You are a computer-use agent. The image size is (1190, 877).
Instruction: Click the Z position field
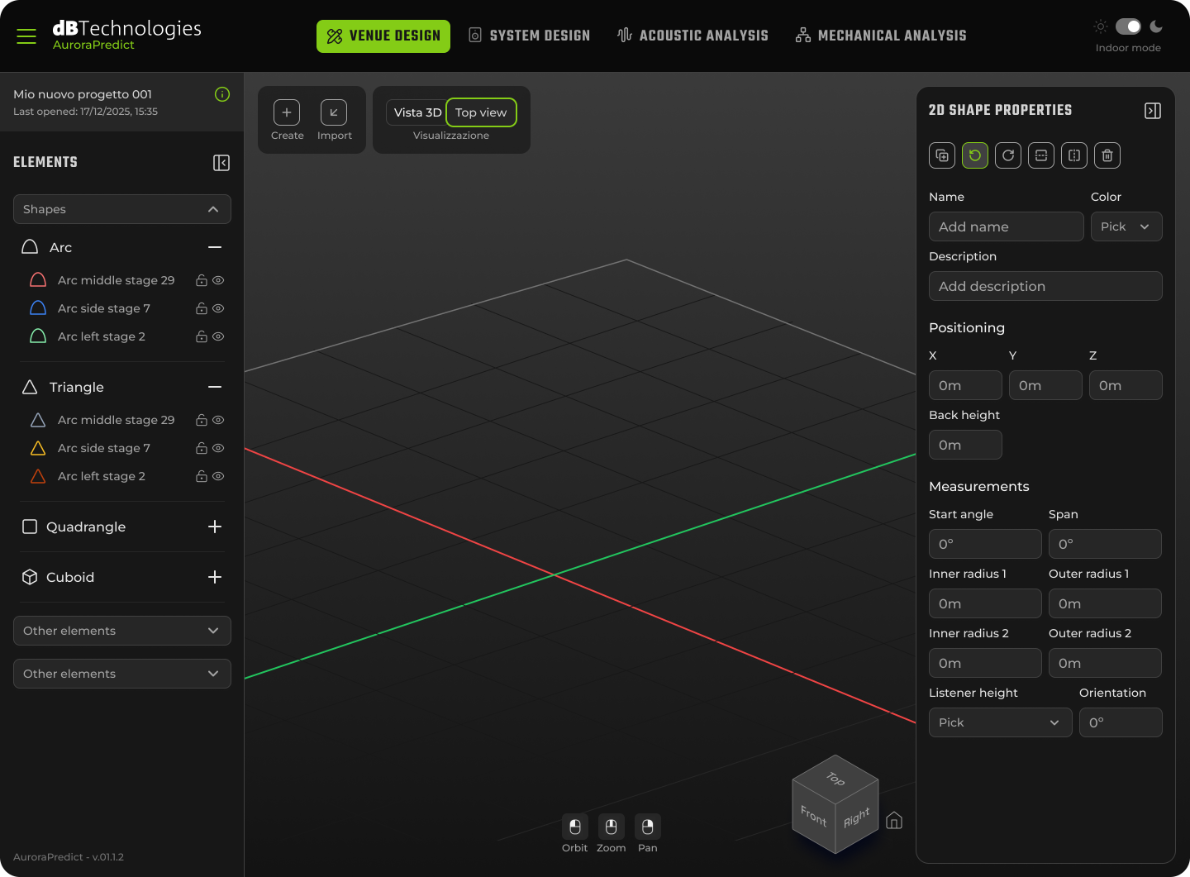point(1125,385)
